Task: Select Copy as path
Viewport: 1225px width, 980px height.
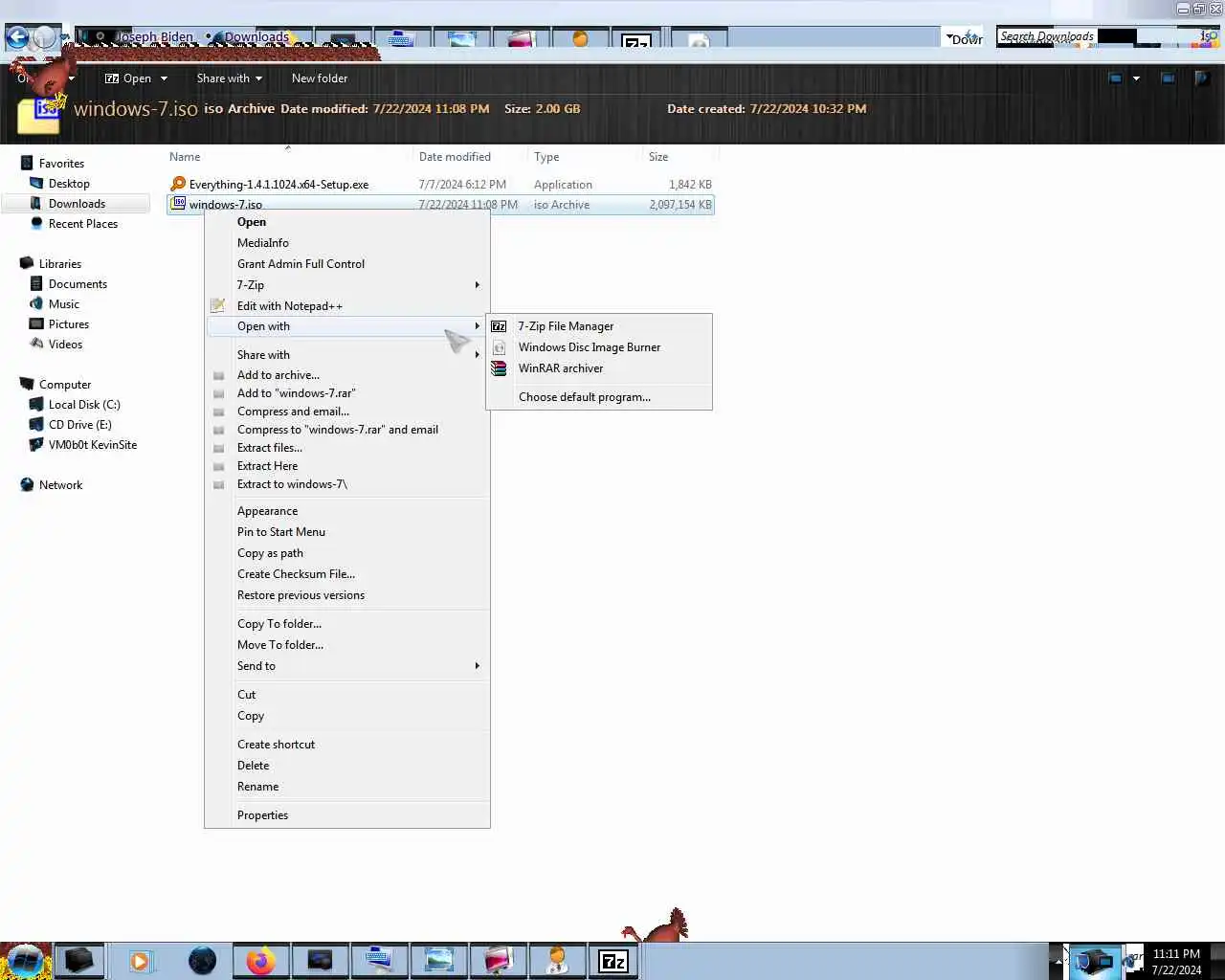Action: [x=270, y=553]
